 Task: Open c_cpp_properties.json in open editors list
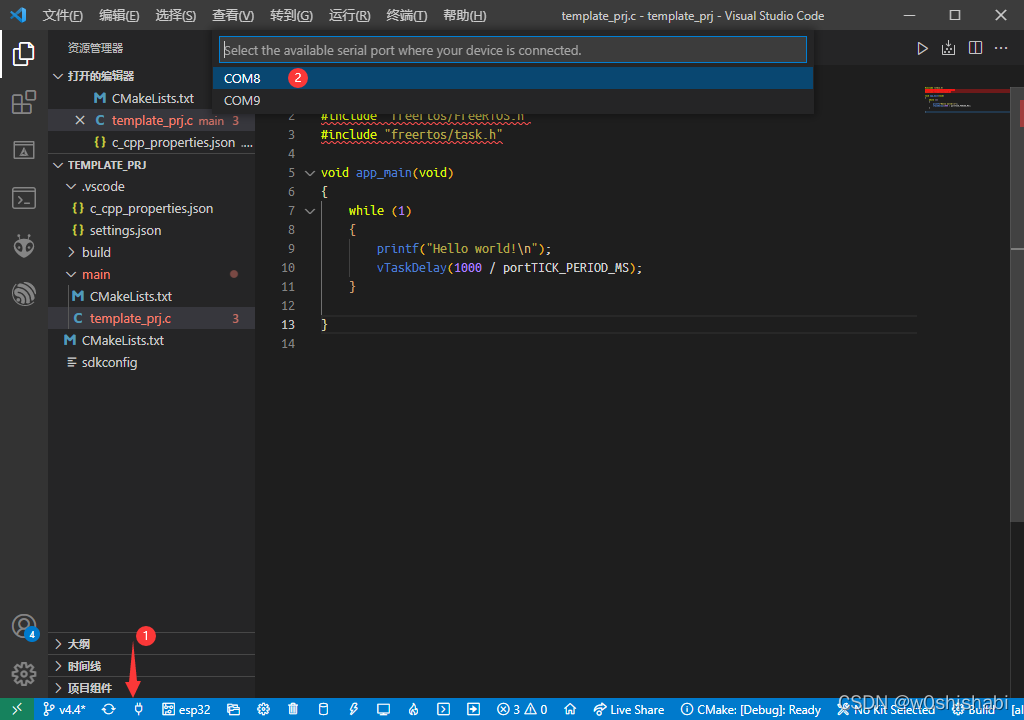click(x=152, y=142)
